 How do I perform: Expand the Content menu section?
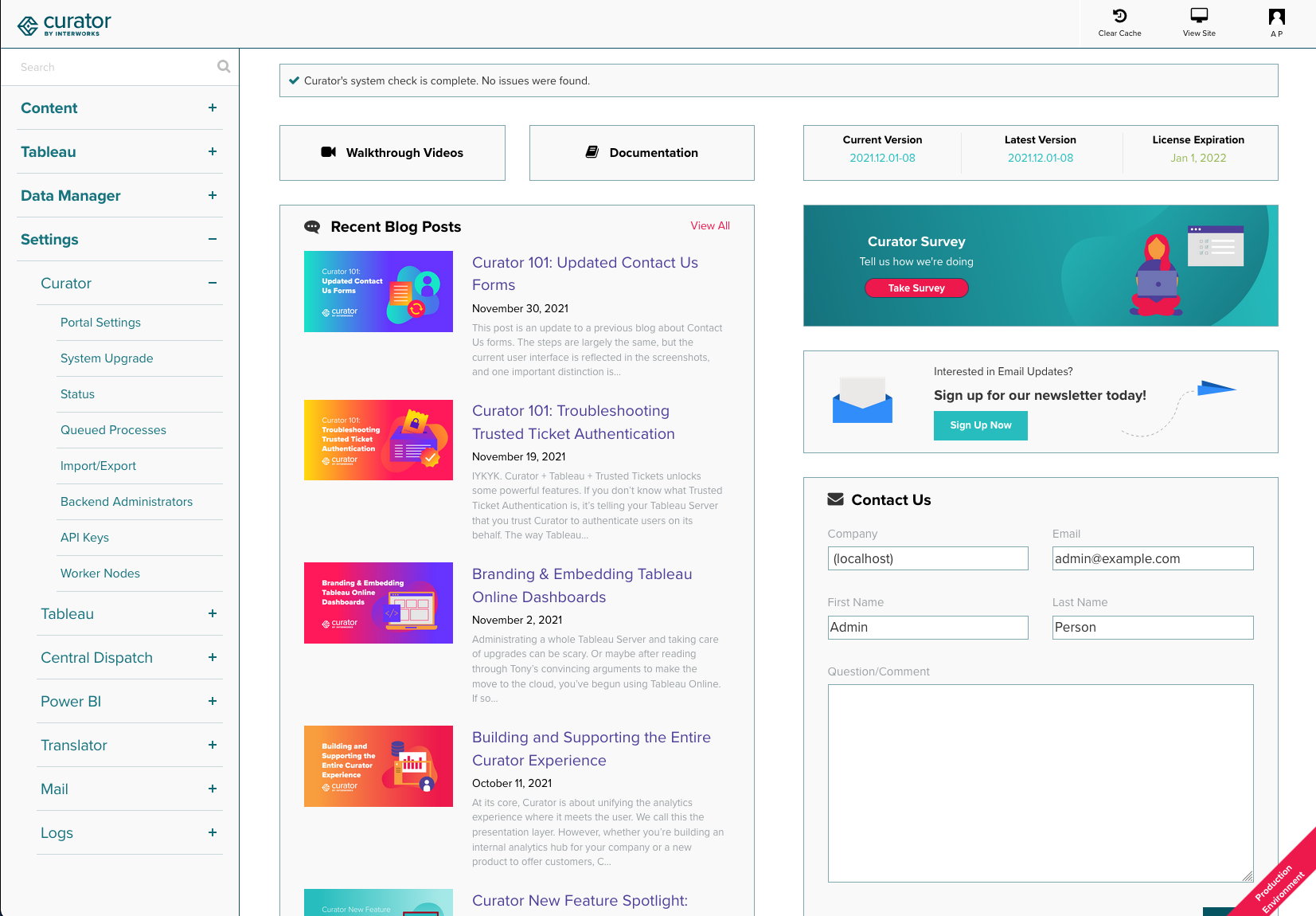click(213, 108)
